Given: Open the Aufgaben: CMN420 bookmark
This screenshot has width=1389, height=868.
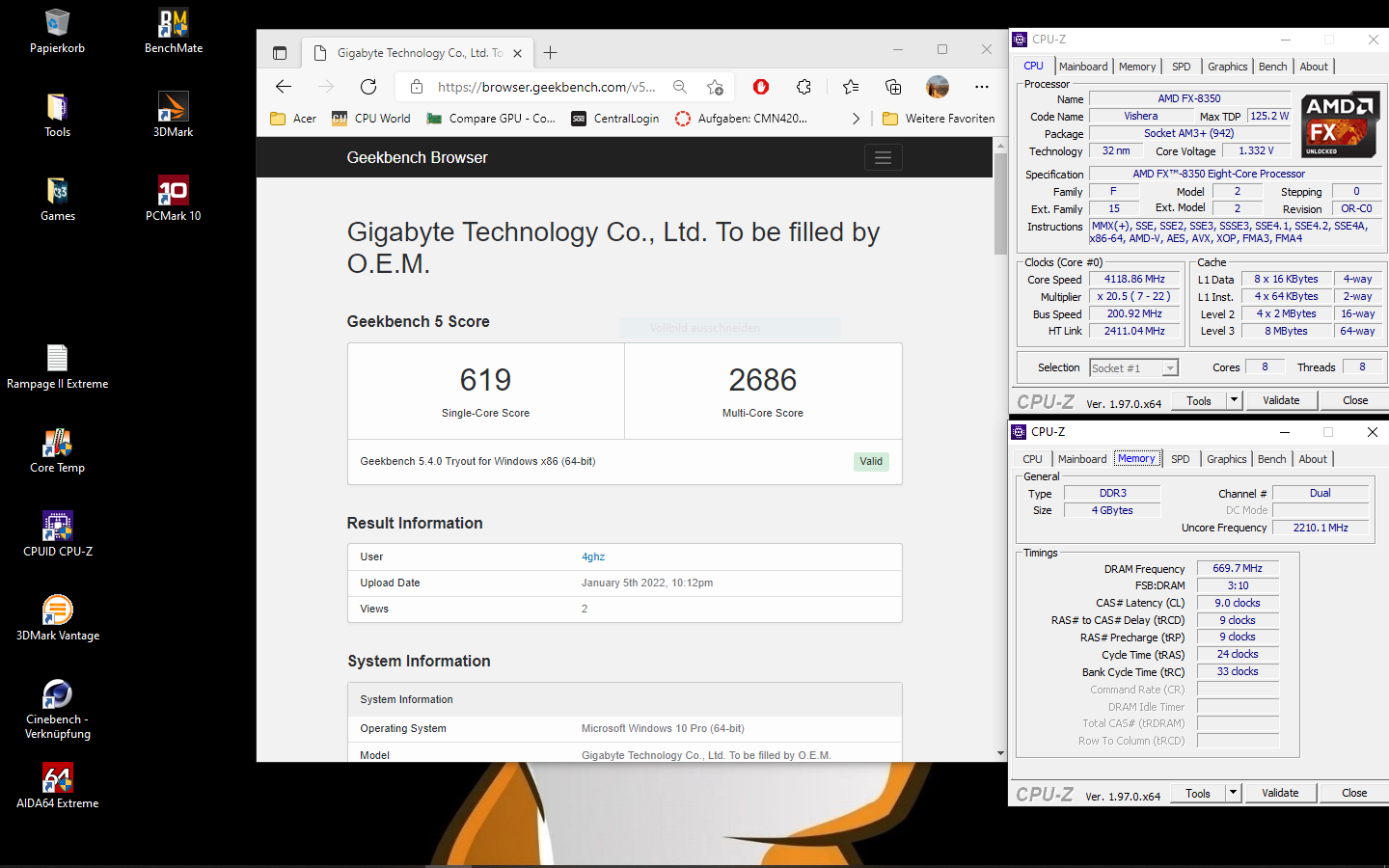Looking at the screenshot, I should pos(741,119).
